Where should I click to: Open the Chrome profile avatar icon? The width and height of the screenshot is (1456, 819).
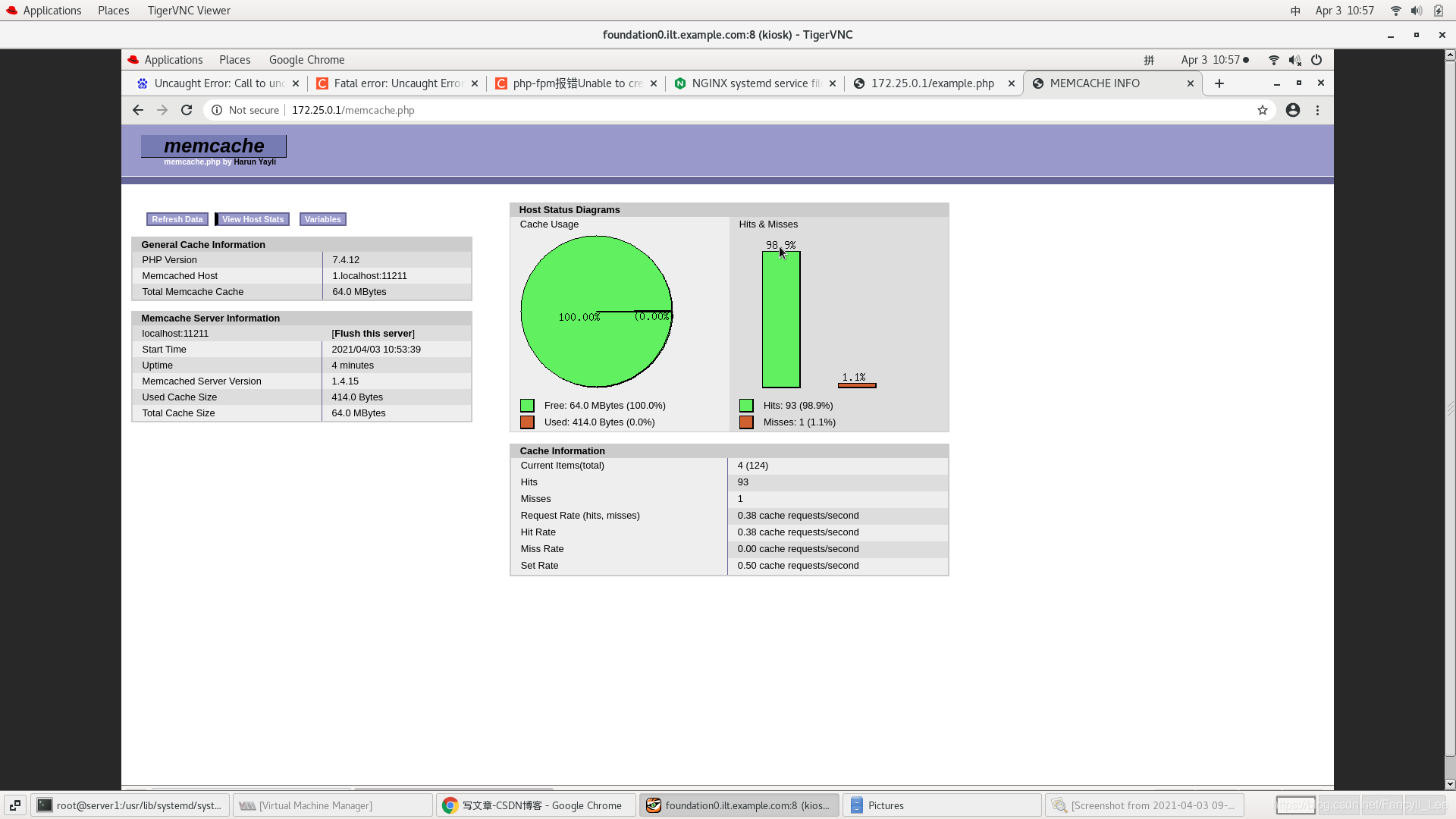[1293, 110]
